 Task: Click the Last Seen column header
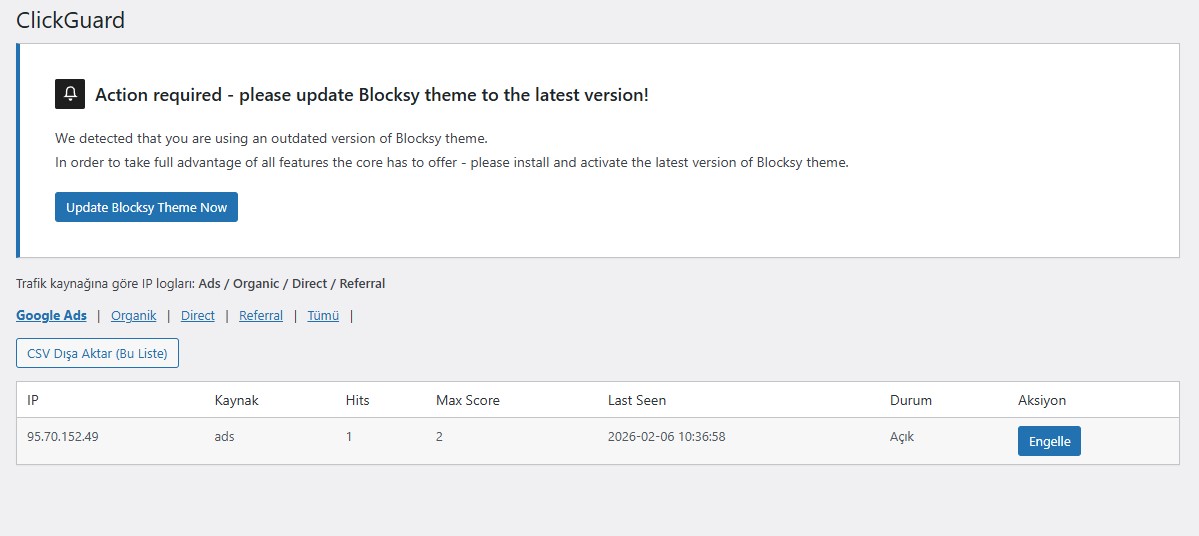pyautogui.click(x=637, y=400)
